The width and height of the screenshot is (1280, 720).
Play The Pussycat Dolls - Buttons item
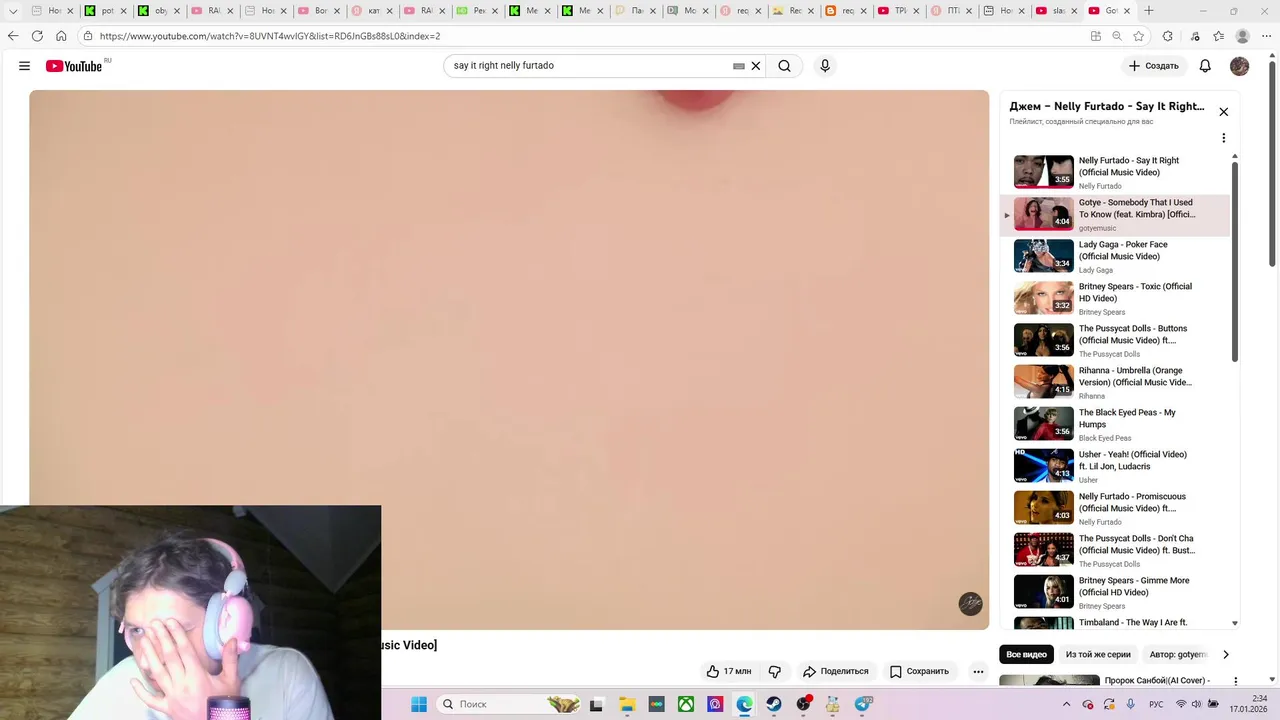click(1115, 340)
